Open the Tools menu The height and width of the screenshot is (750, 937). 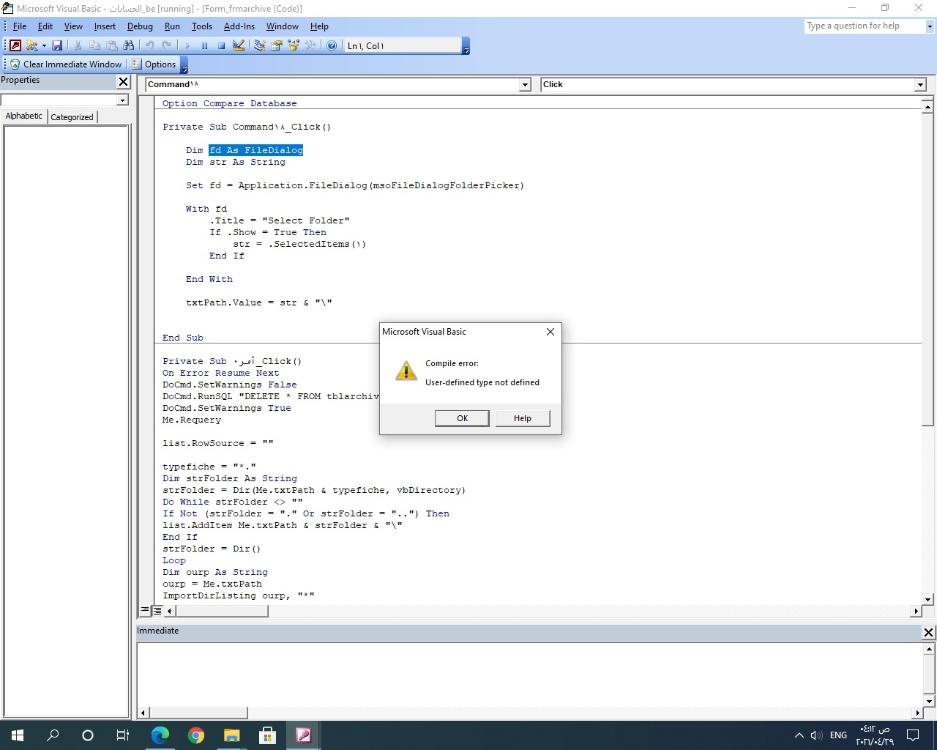(x=202, y=26)
